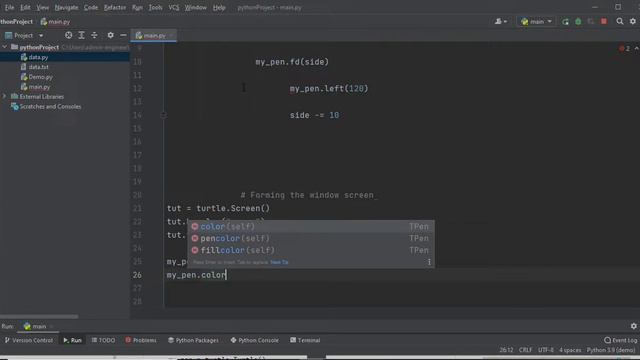Open completion popup more options icon
Image resolution: width=640 pixels, height=360 pixels.
(429, 262)
